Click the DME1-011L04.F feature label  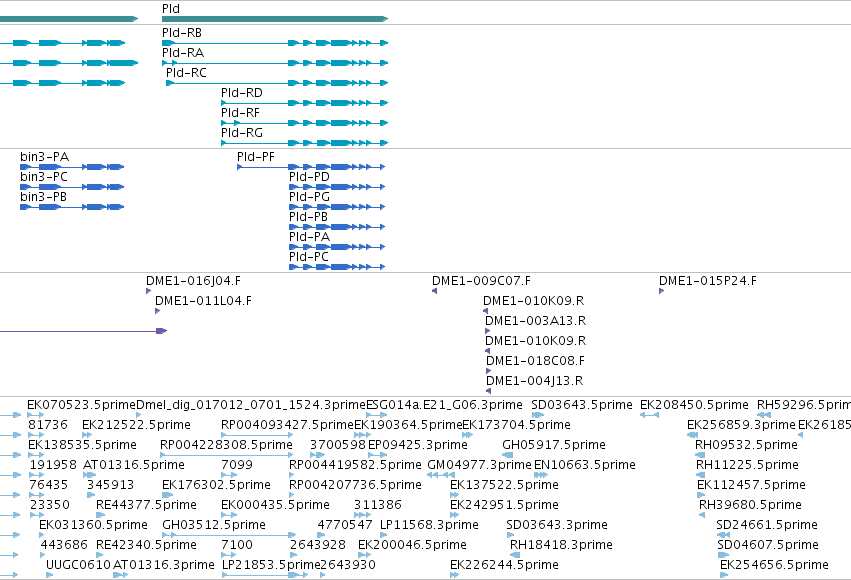click(x=203, y=301)
